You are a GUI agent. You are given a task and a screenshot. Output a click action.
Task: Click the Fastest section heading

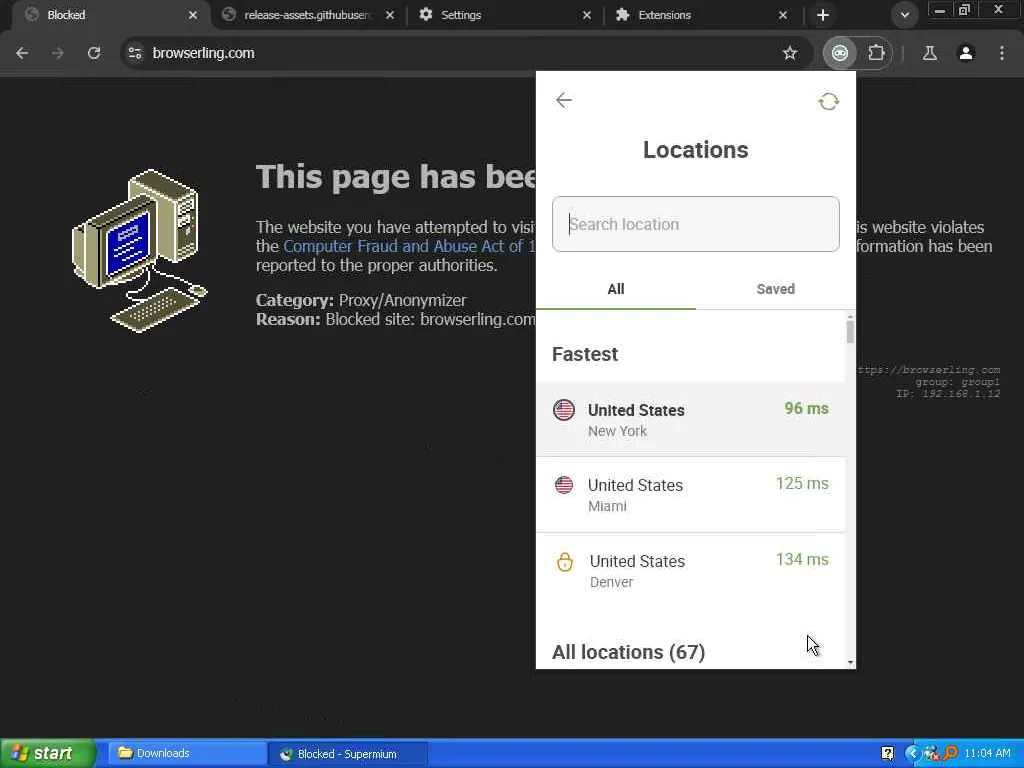click(x=584, y=354)
